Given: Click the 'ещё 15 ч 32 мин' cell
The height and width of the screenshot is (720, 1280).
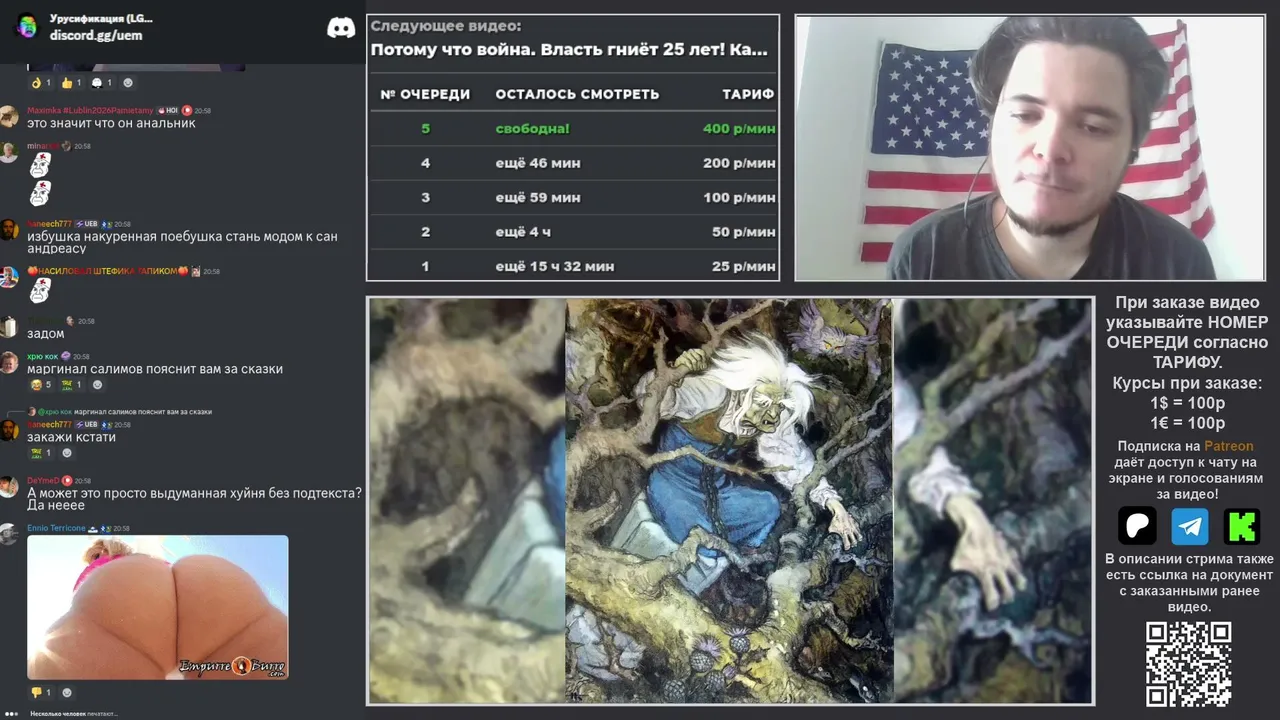Looking at the screenshot, I should coord(555,266).
